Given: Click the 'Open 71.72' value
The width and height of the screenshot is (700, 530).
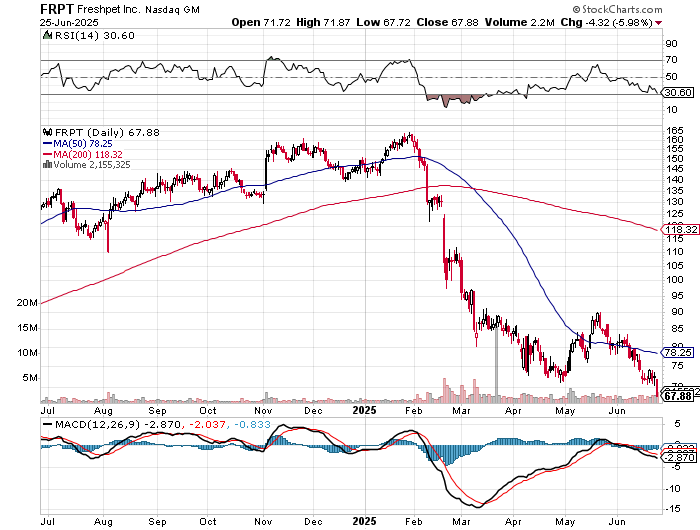Looking at the screenshot, I should [x=261, y=22].
